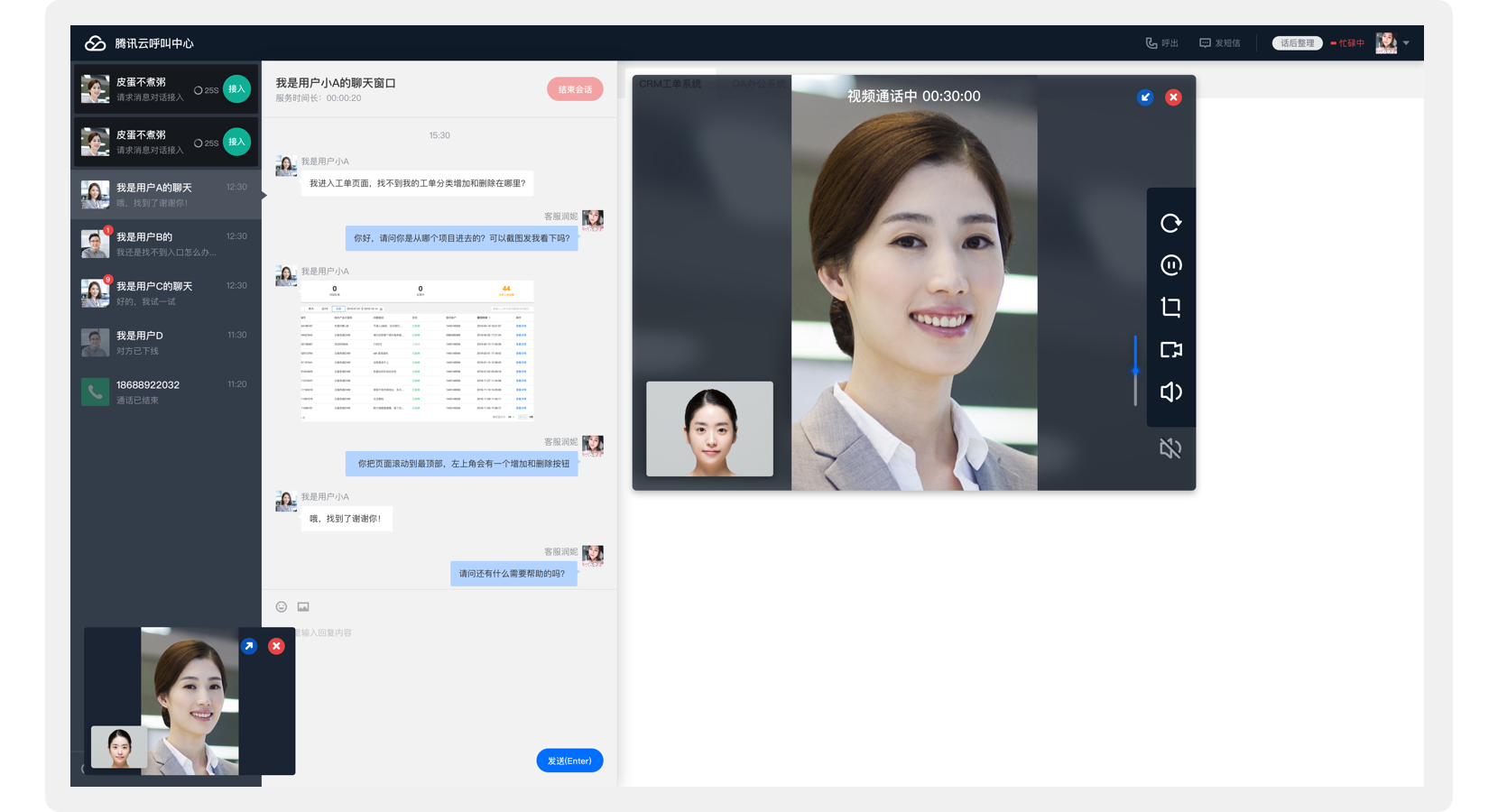Open the 忙碌中 status selector
Image resolution: width=1498 pixels, height=812 pixels.
pyautogui.click(x=1347, y=43)
